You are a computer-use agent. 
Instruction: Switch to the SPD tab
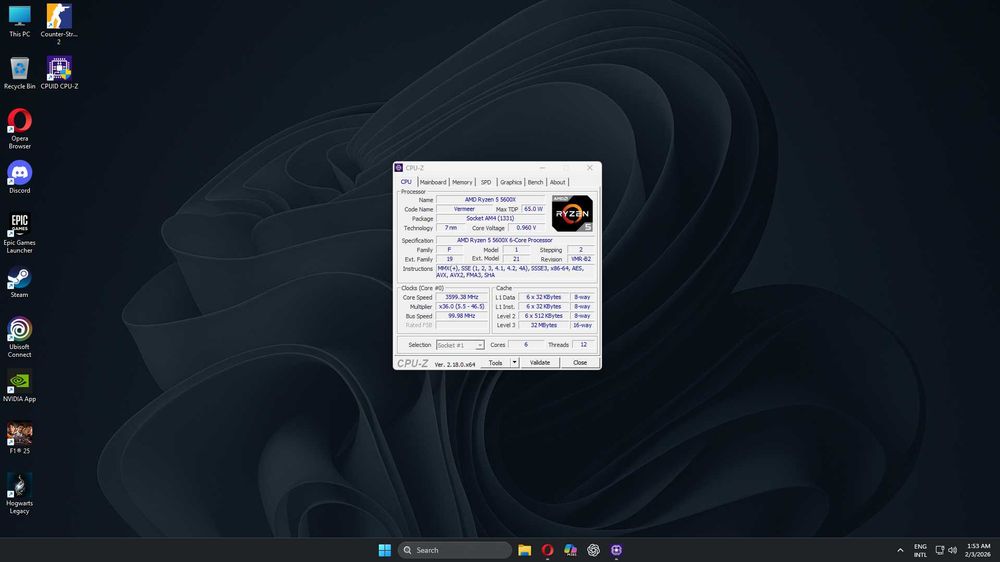pos(486,182)
